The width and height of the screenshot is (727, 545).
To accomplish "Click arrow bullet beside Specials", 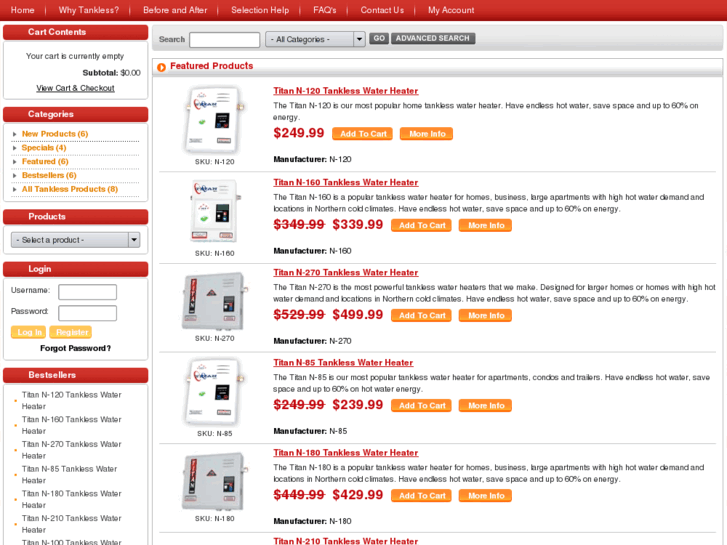I will point(14,148).
